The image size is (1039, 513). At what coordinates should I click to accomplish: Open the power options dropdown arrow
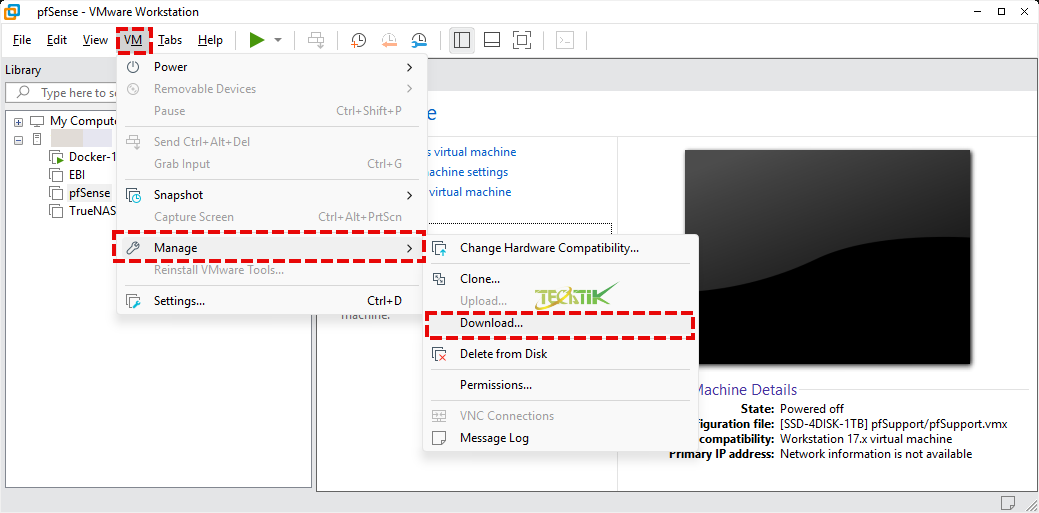(x=278, y=40)
